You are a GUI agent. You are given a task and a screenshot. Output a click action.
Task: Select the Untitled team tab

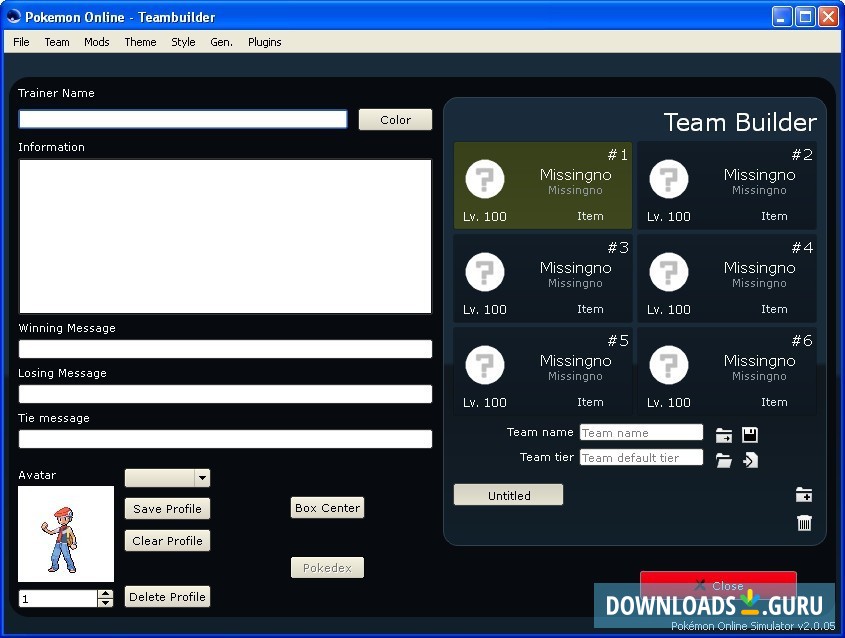(509, 495)
